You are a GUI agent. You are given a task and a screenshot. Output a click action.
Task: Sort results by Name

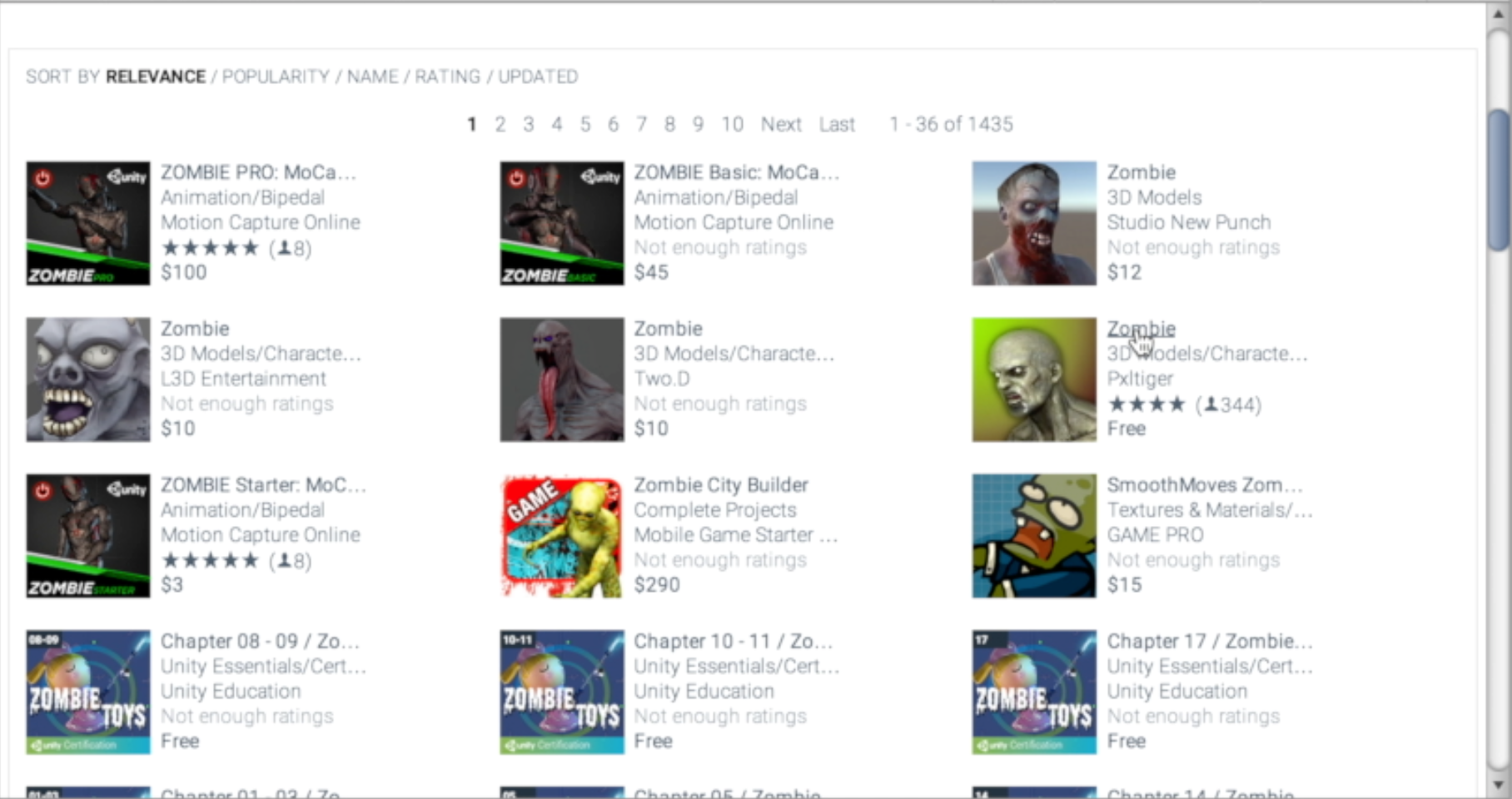[x=372, y=77]
